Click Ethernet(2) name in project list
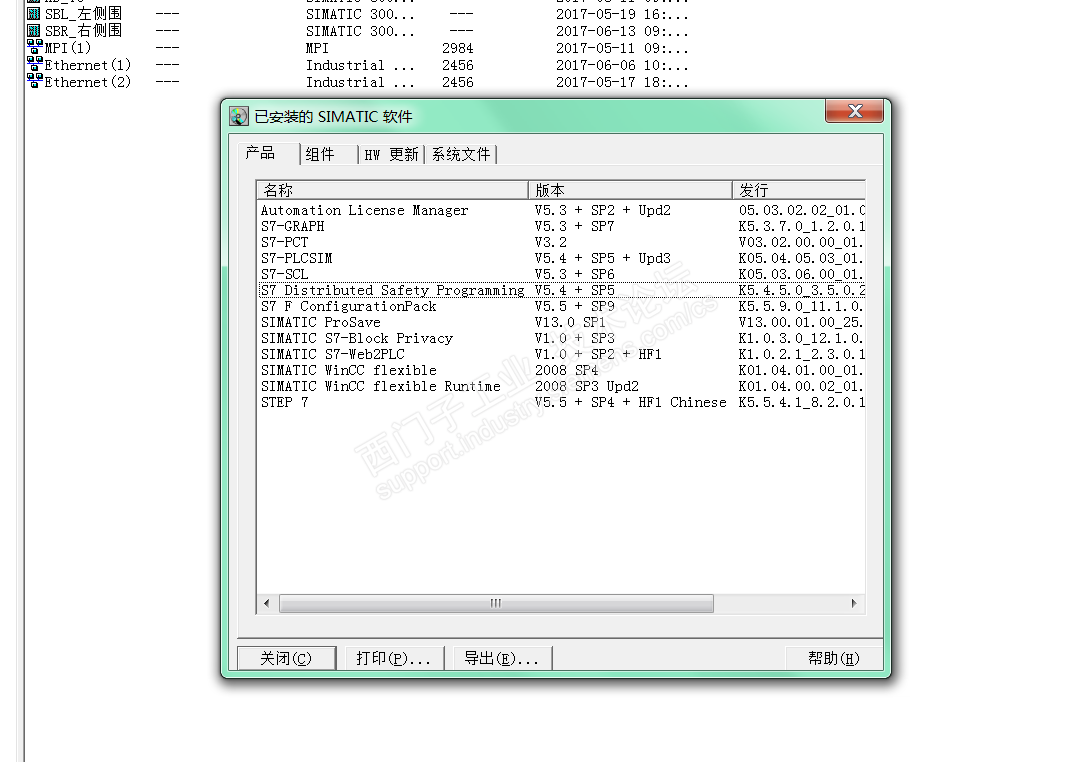Screen dimensions: 1072x762 coord(88,82)
